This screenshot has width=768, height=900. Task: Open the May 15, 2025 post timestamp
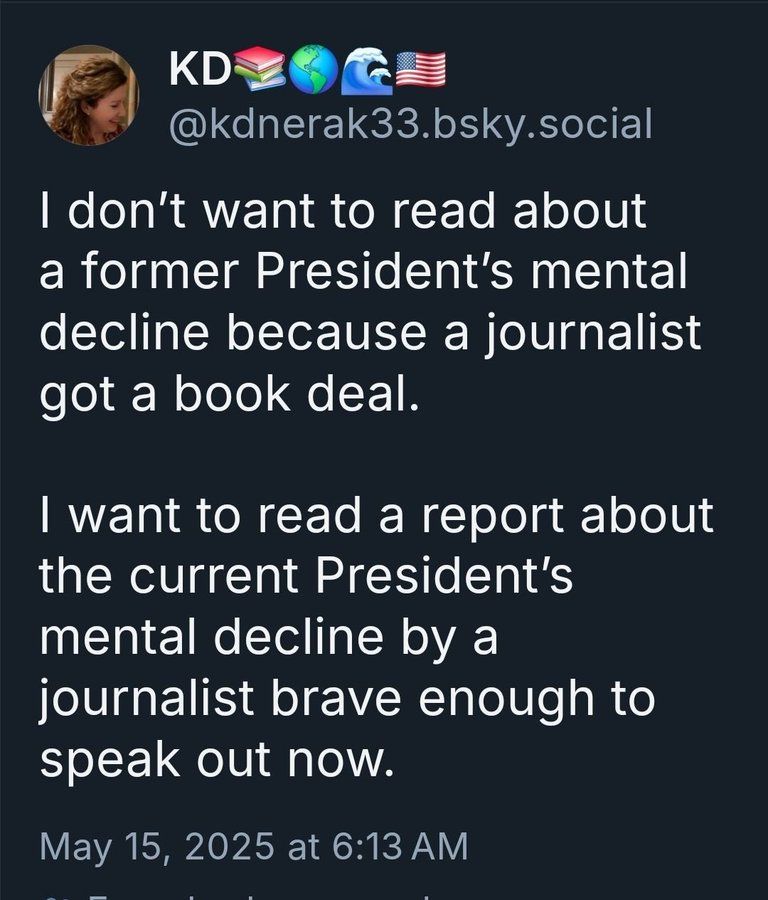(x=254, y=847)
